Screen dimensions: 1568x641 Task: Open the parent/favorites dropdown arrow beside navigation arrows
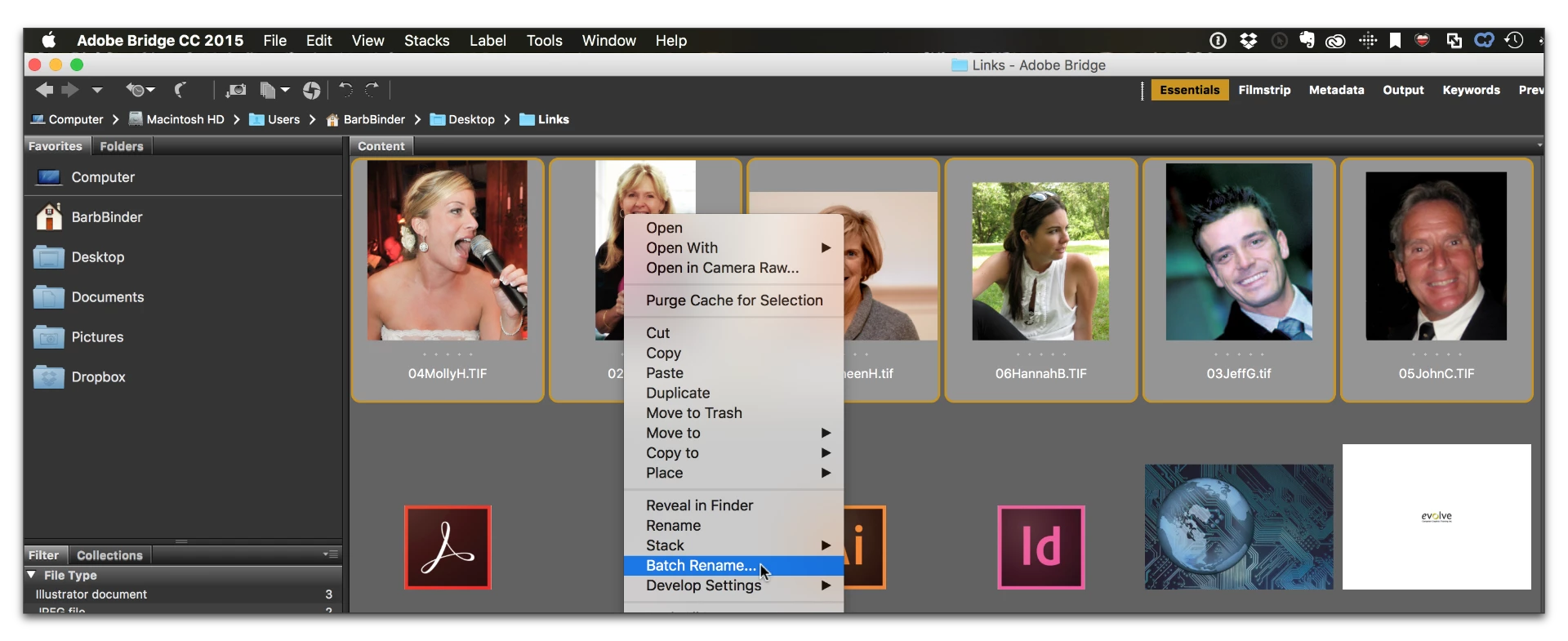(97, 90)
